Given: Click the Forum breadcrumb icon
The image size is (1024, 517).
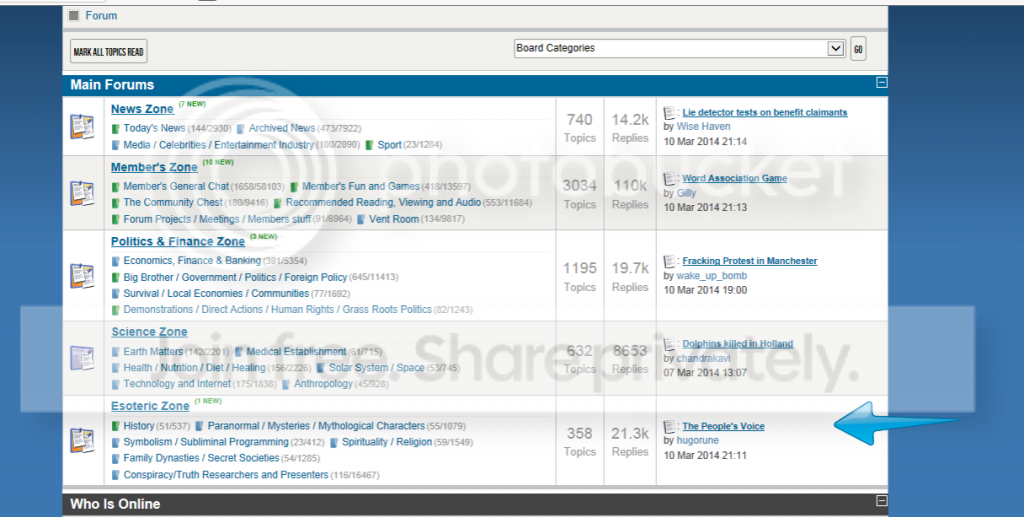Looking at the screenshot, I should tap(74, 16).
